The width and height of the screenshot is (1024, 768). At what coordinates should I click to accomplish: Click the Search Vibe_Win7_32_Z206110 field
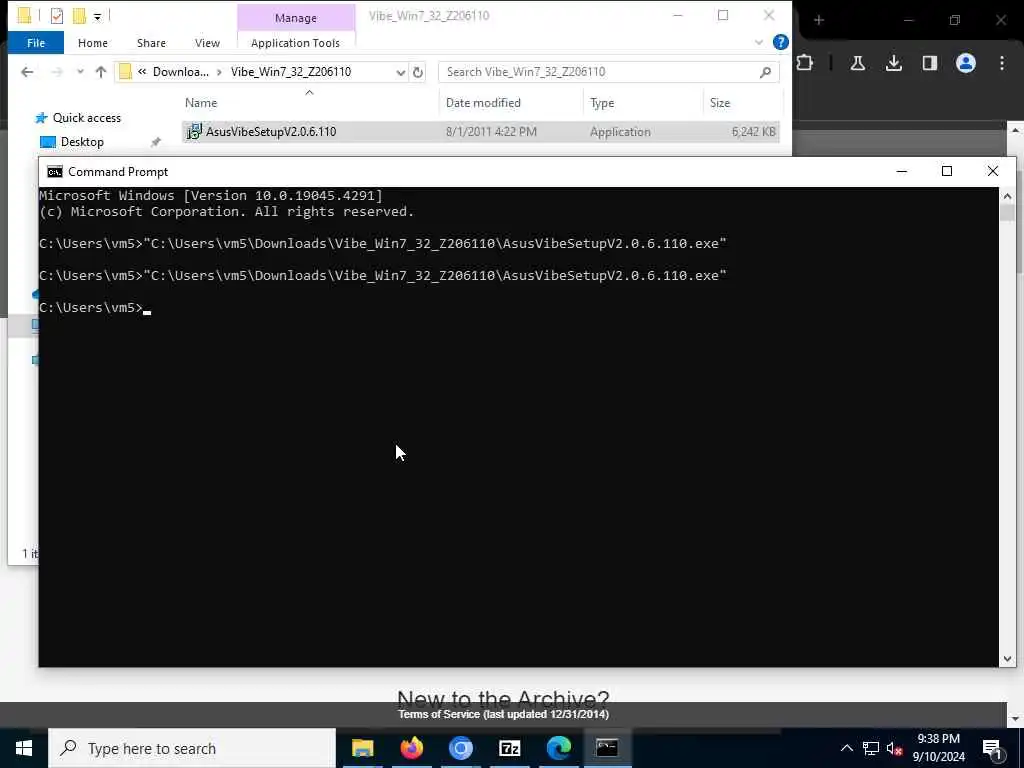(x=609, y=72)
